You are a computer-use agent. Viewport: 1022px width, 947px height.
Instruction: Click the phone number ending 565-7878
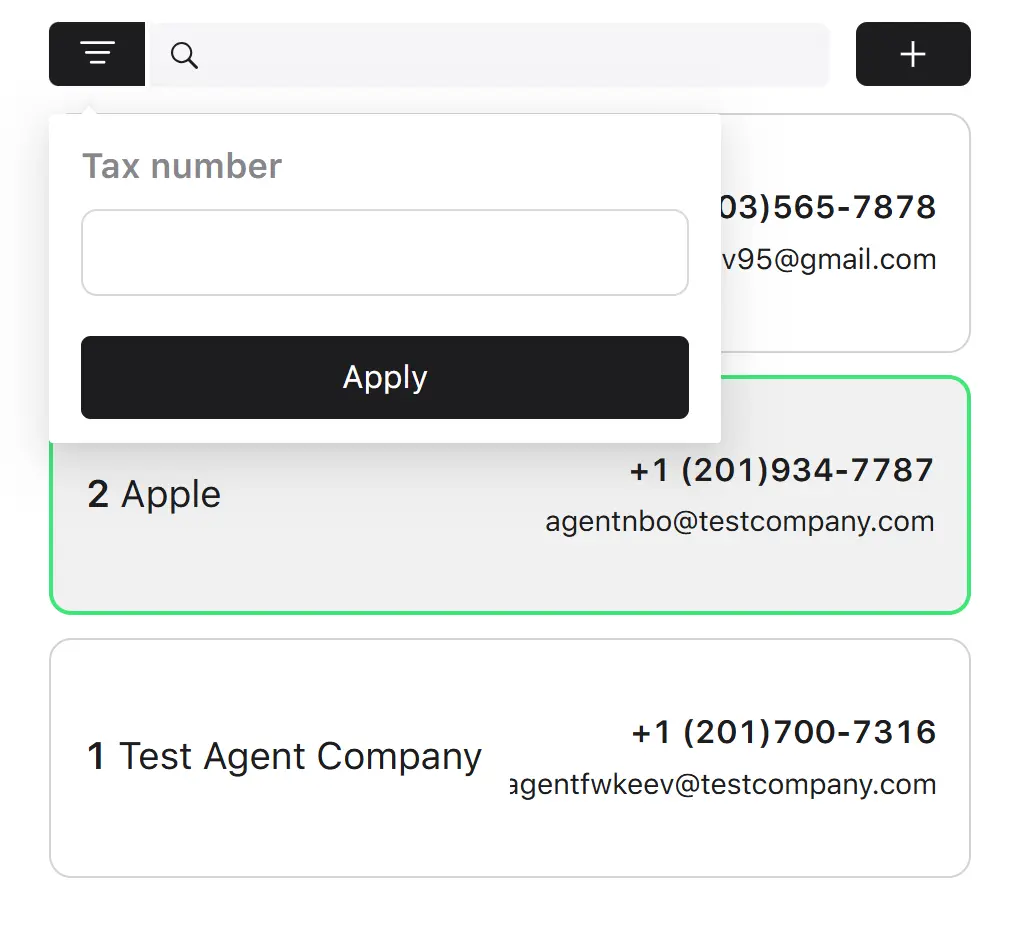(828, 207)
